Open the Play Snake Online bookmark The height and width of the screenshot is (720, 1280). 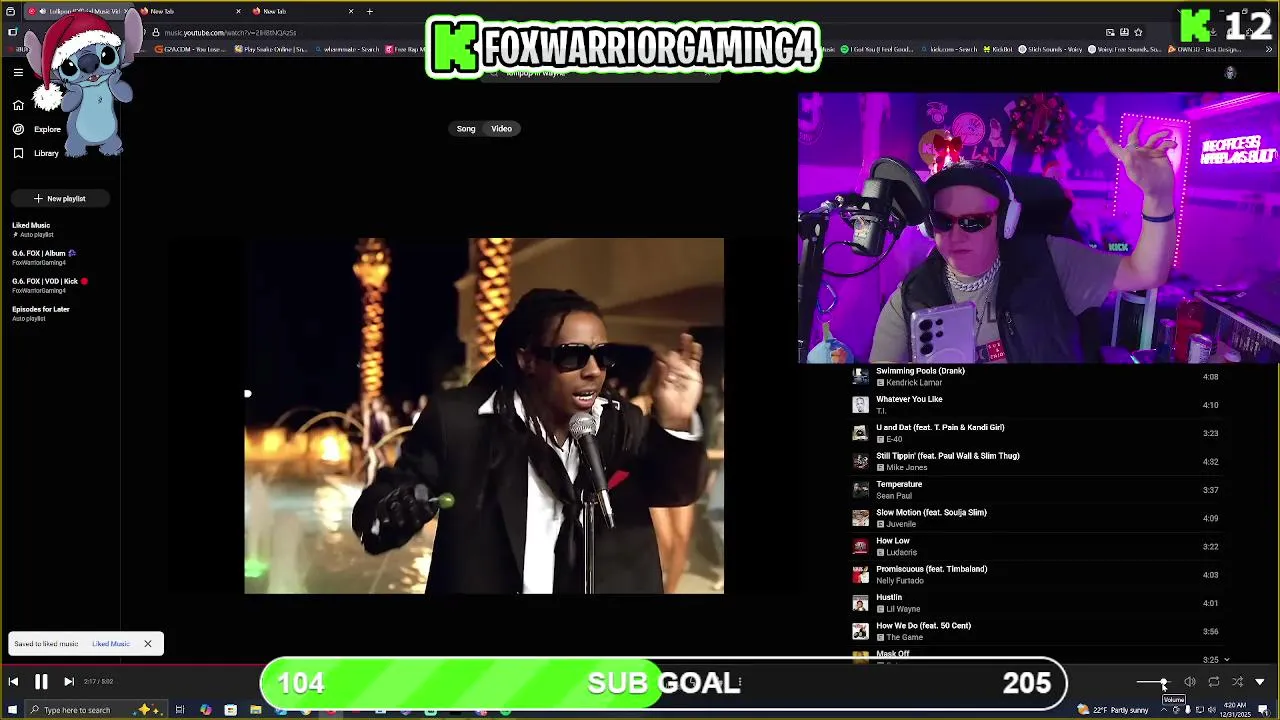(x=272, y=49)
